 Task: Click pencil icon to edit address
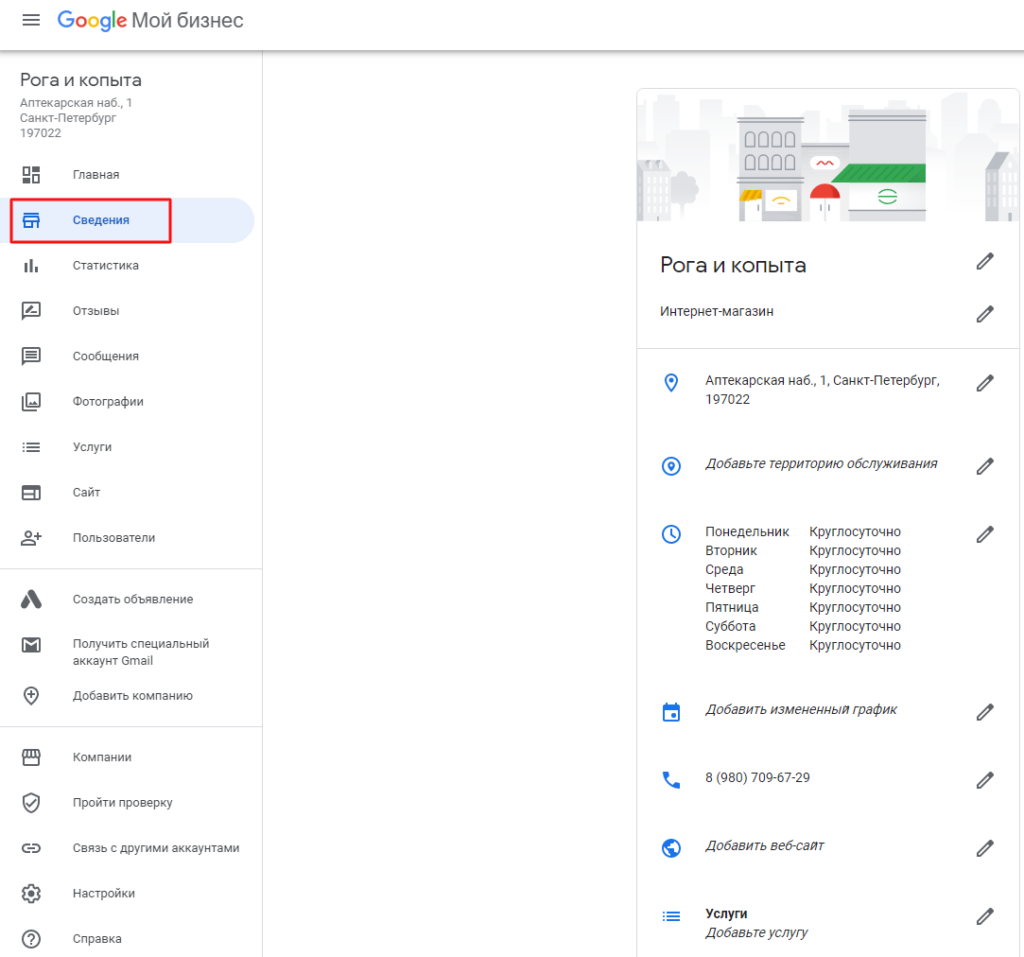click(985, 383)
